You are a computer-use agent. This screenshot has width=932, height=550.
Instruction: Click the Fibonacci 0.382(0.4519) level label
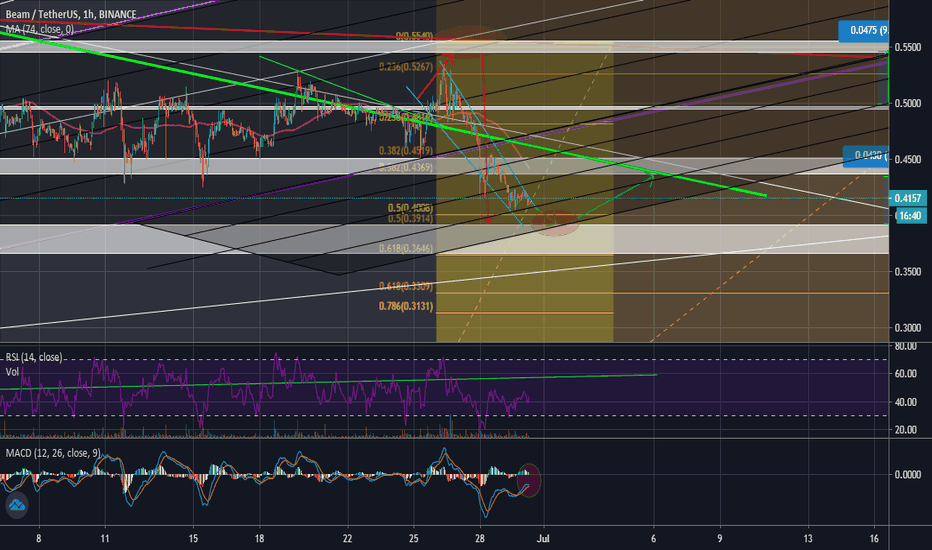pyautogui.click(x=407, y=151)
